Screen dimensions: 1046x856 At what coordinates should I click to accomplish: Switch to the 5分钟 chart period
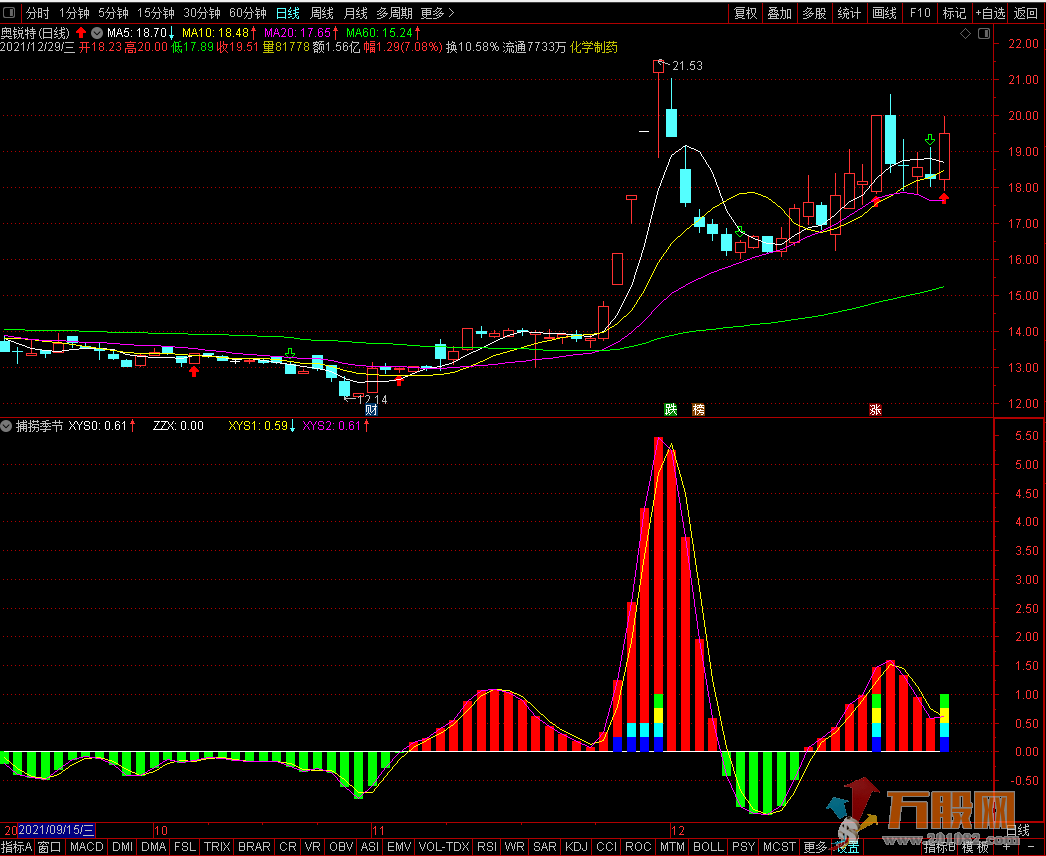[113, 13]
